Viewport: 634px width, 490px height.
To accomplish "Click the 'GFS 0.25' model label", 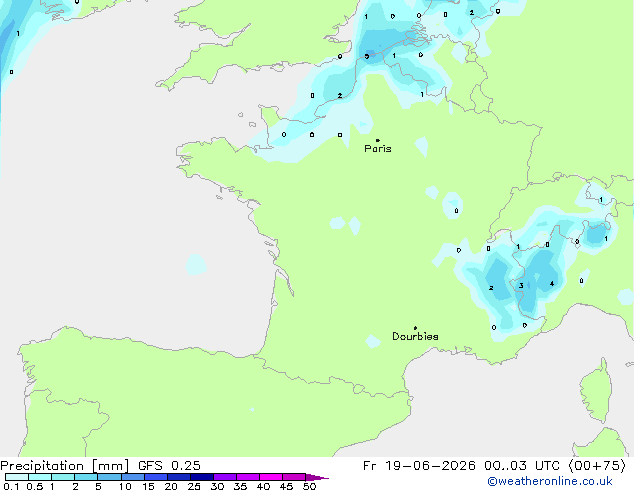I will pos(169,466).
